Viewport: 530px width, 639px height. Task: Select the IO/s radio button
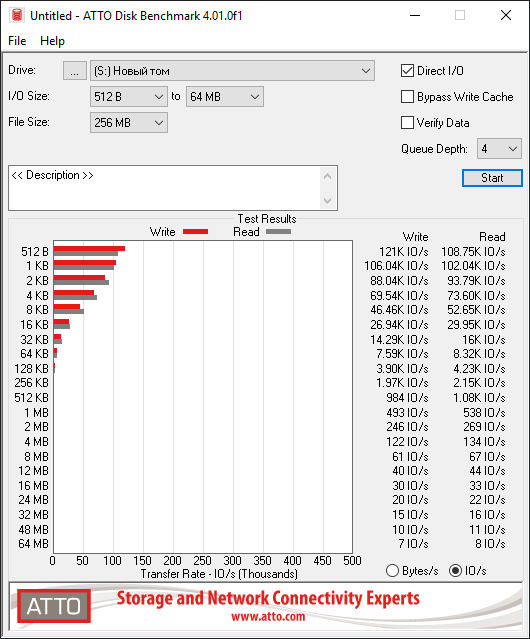tap(455, 571)
